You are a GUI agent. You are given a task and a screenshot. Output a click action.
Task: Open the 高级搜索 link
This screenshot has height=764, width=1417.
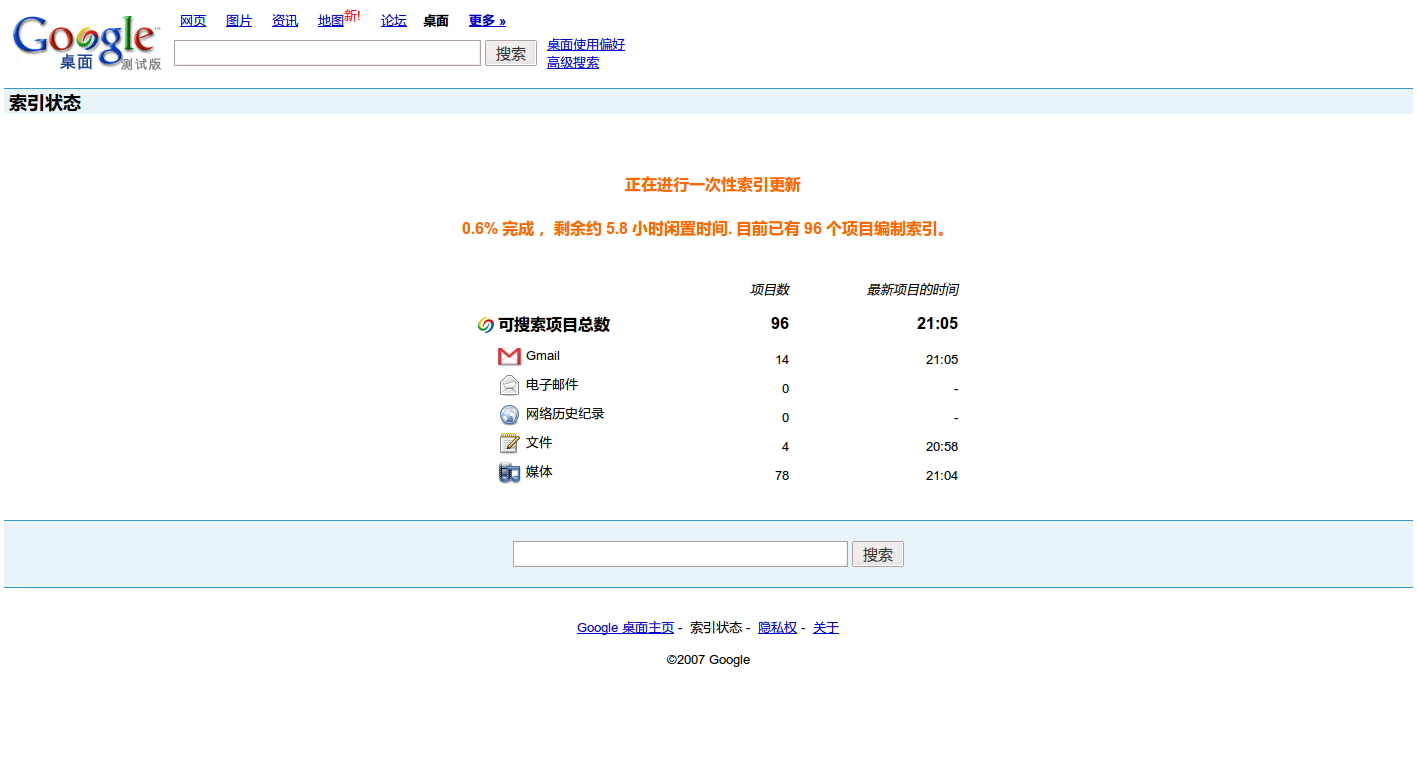coord(573,63)
